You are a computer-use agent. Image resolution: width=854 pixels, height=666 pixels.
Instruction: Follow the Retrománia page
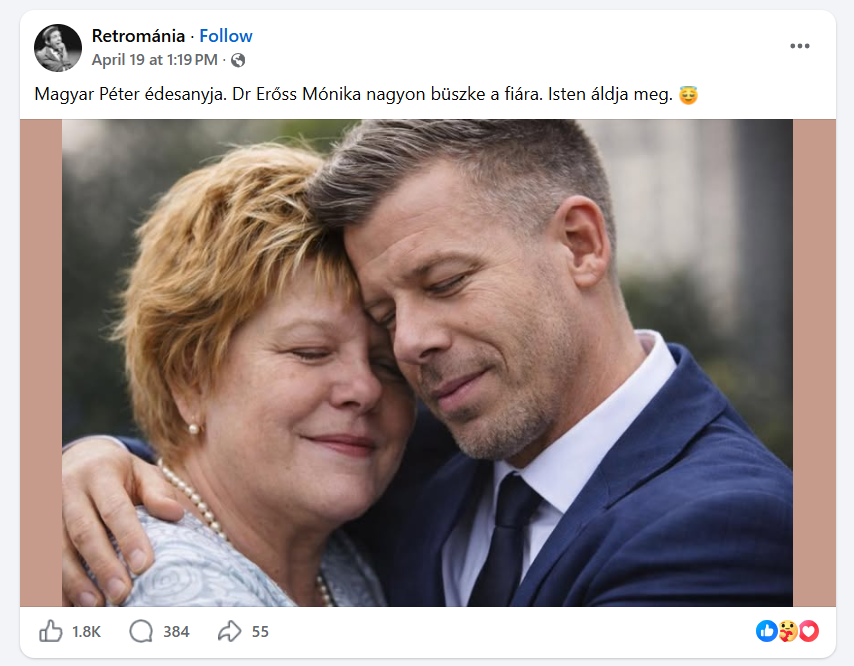pyautogui.click(x=226, y=36)
